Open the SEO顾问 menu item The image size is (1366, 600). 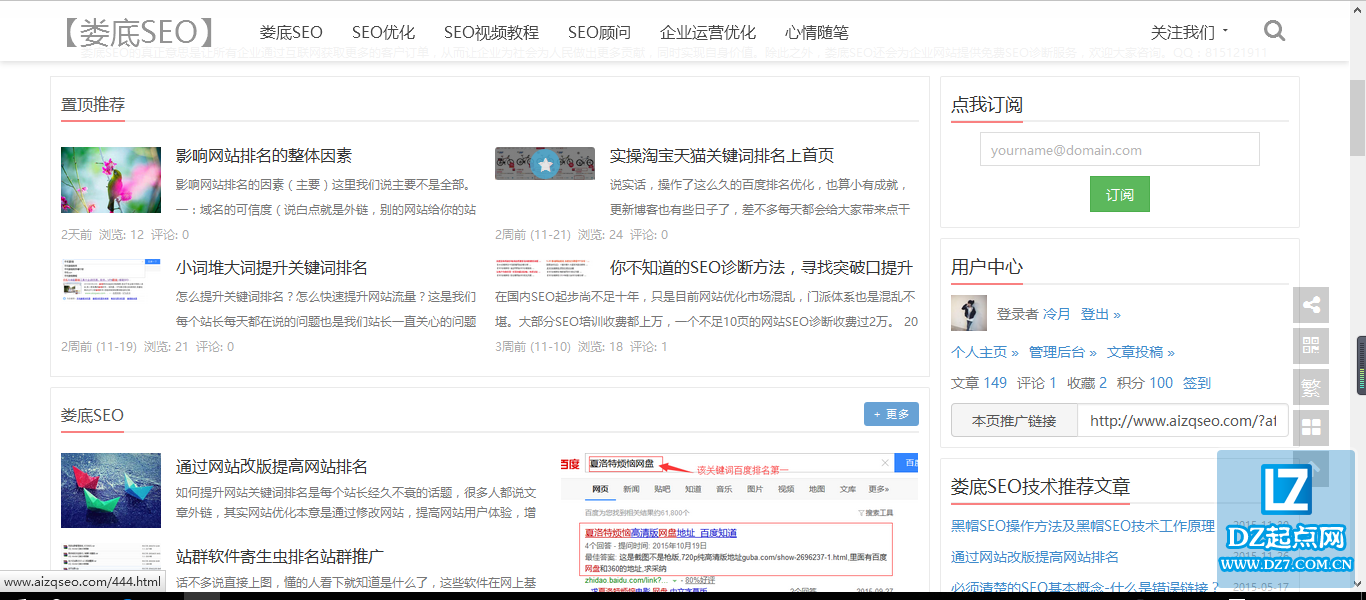pyautogui.click(x=599, y=33)
